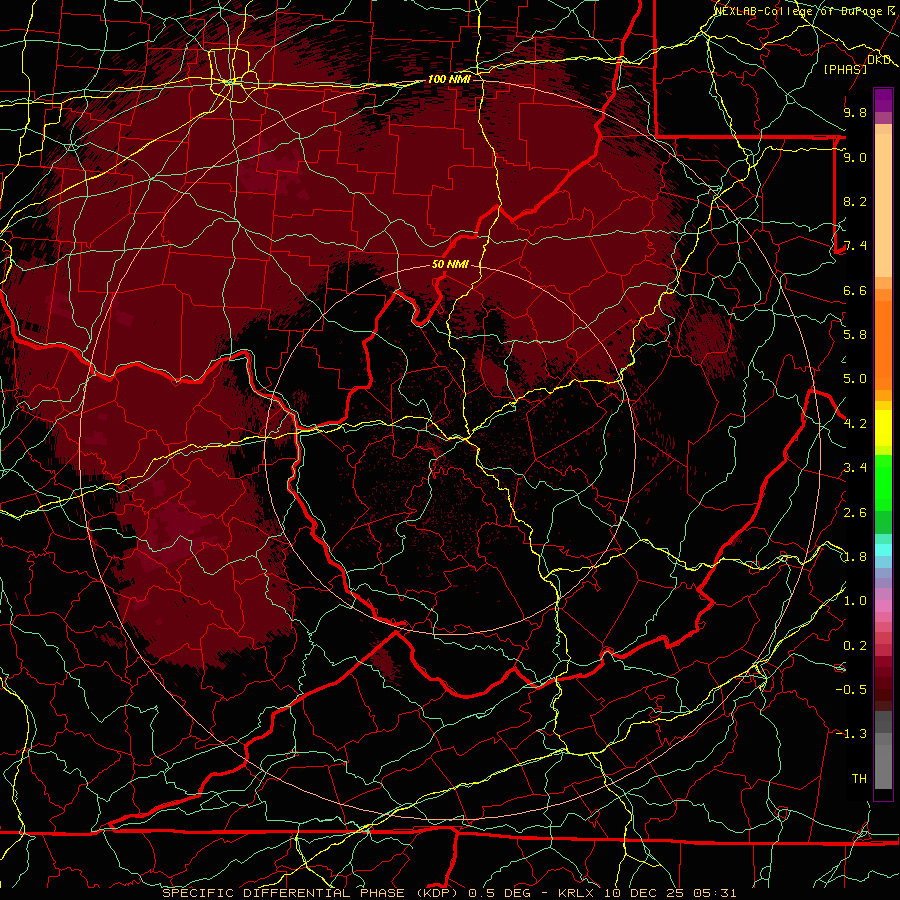
Task: Select the bright green swatch on the color bar
Action: [883, 481]
